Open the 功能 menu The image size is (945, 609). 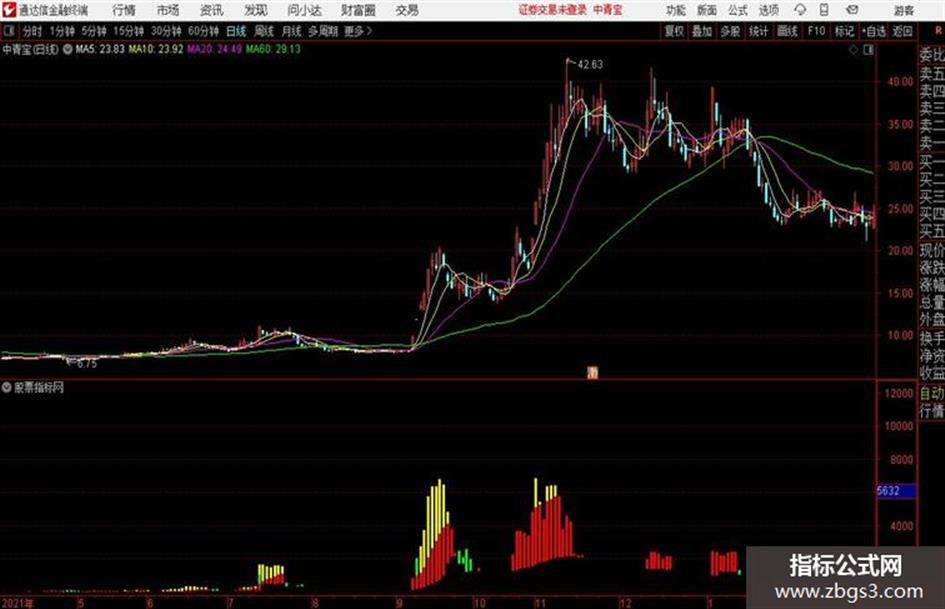(x=676, y=10)
